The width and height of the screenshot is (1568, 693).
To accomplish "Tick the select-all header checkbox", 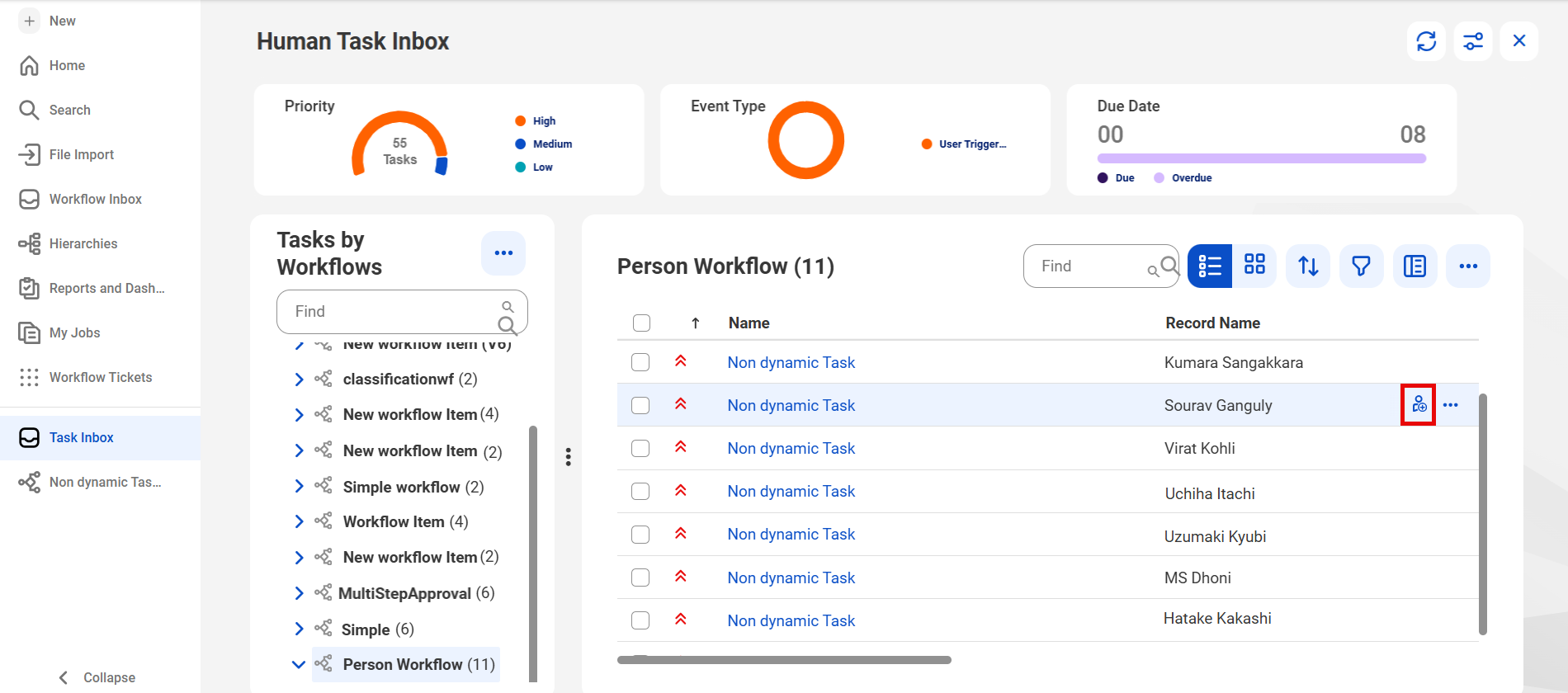I will click(641, 323).
